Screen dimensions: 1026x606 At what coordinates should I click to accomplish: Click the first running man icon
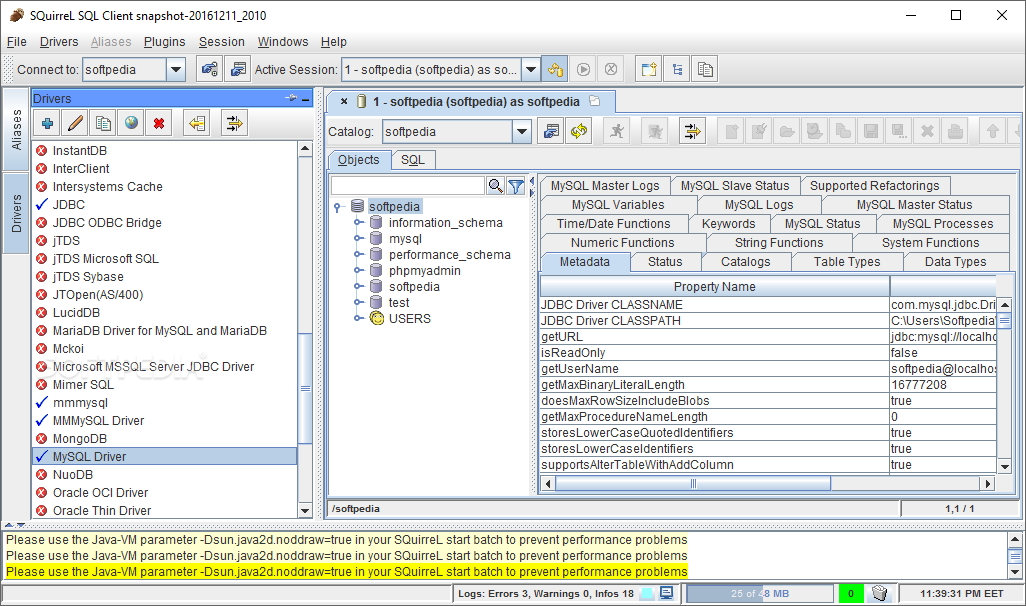[x=616, y=132]
